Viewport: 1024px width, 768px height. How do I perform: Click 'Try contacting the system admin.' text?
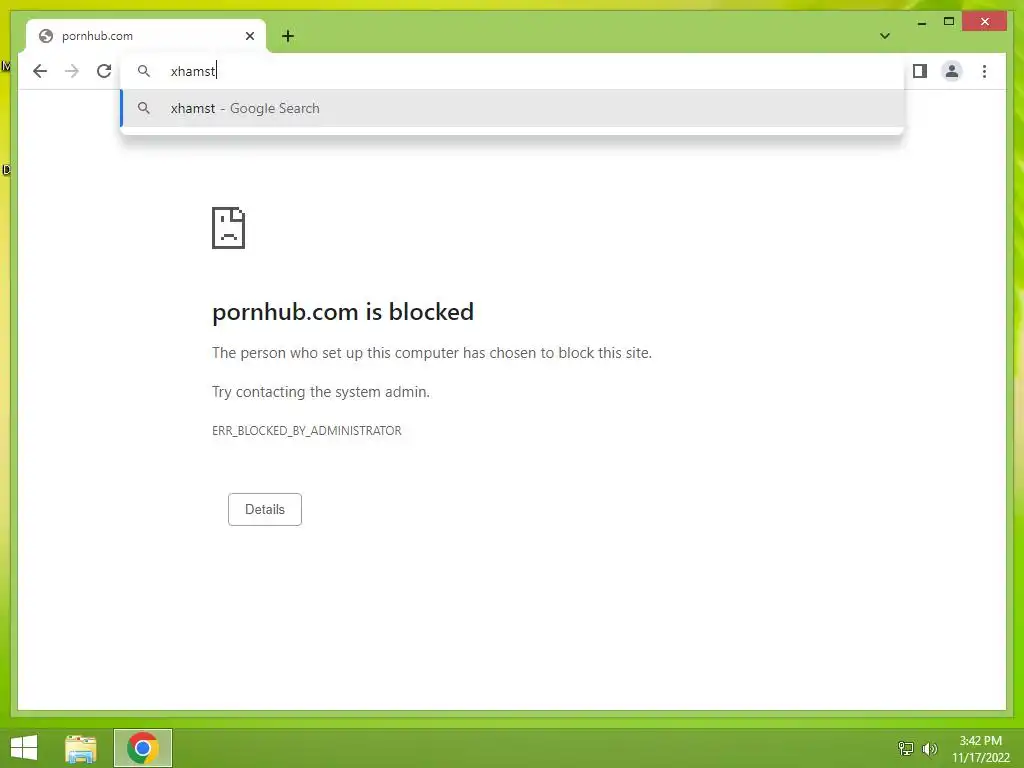tap(321, 392)
